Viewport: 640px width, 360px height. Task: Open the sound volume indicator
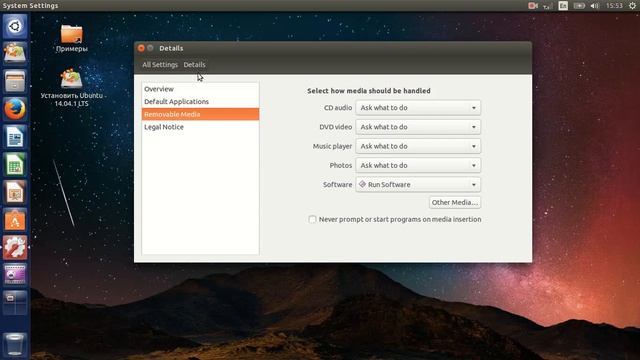(x=595, y=5)
